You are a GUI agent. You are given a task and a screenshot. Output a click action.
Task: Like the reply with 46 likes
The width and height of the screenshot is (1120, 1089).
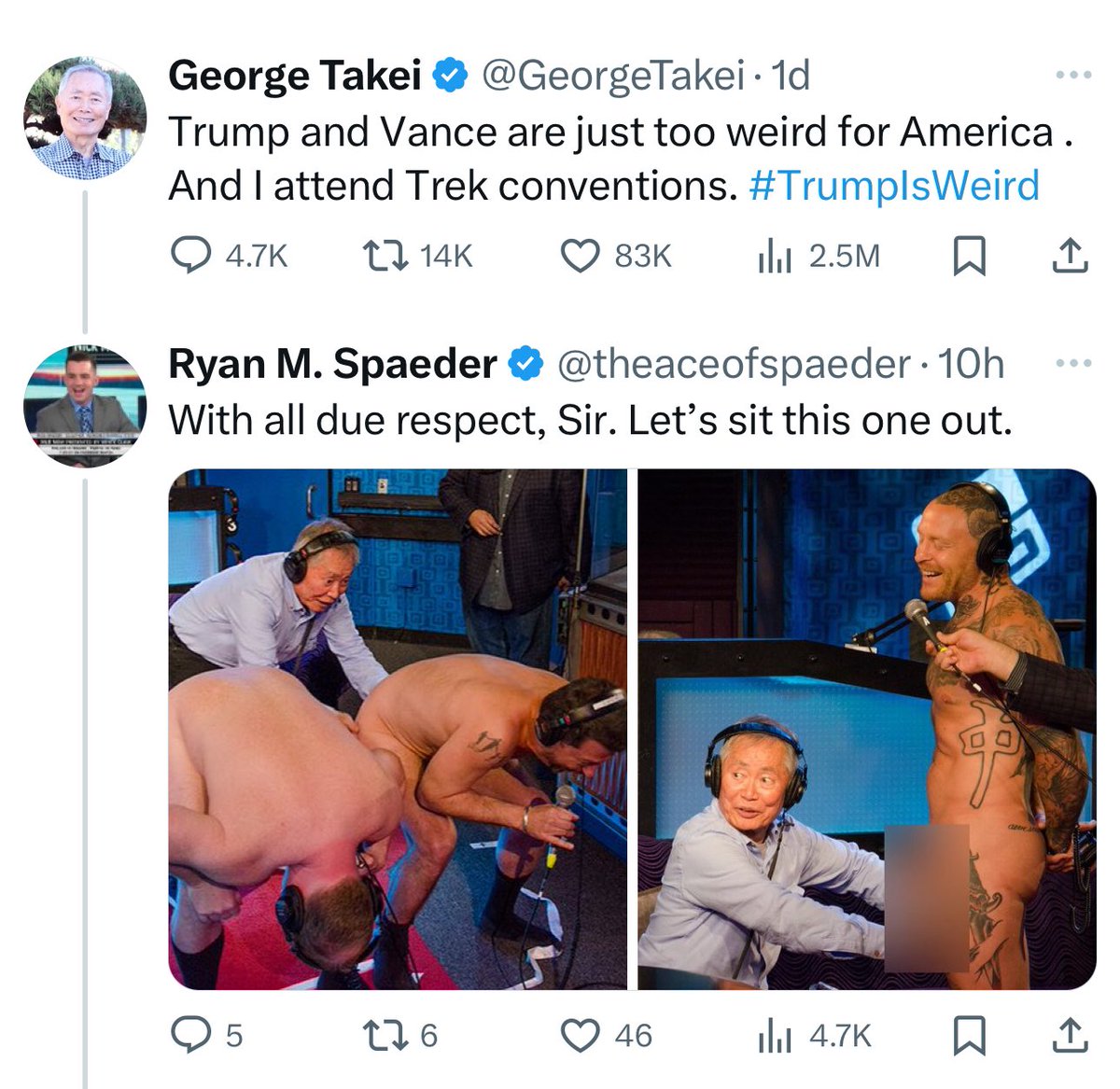[579, 1035]
